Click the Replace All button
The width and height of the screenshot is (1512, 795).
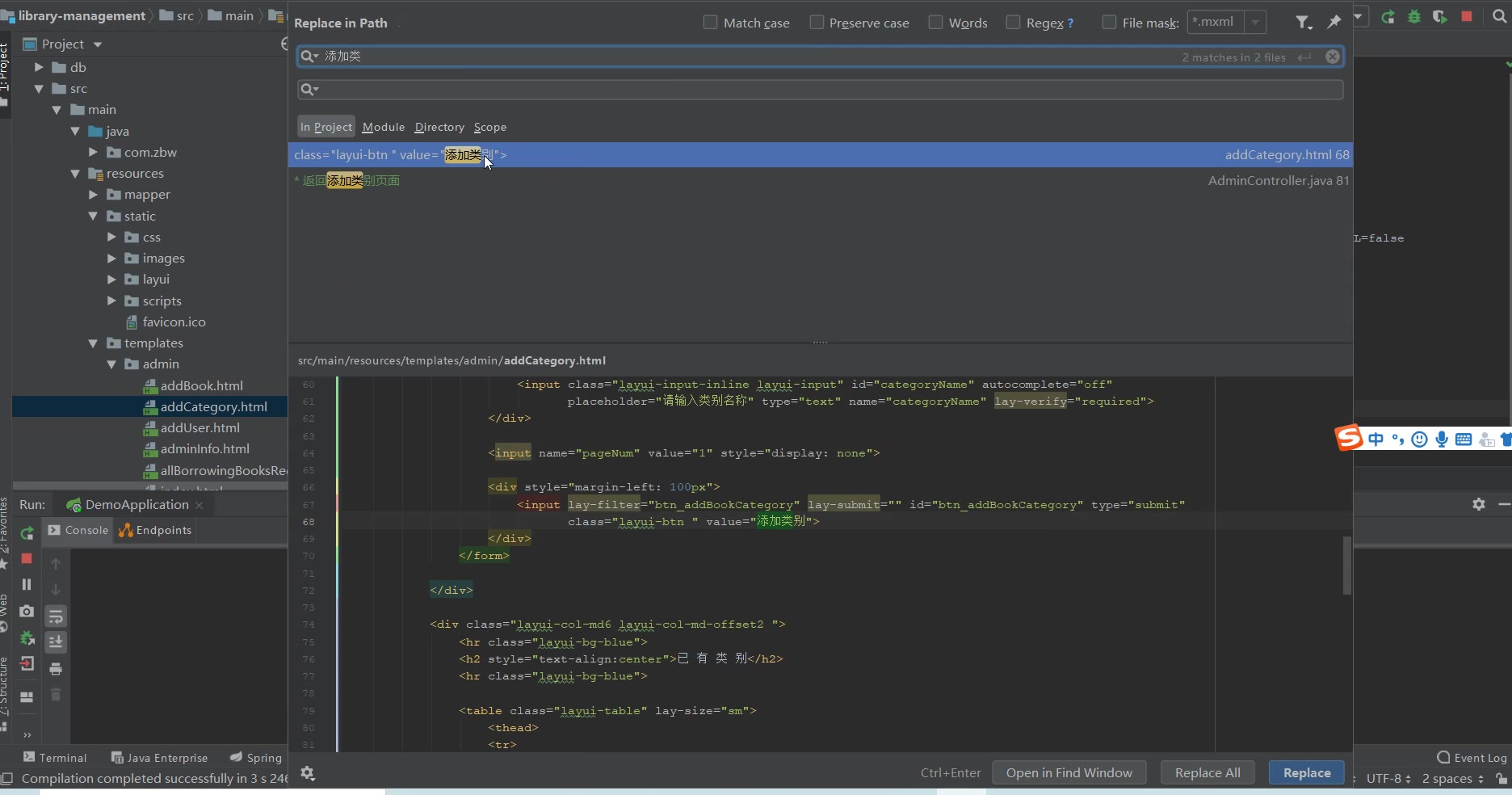[1207, 772]
